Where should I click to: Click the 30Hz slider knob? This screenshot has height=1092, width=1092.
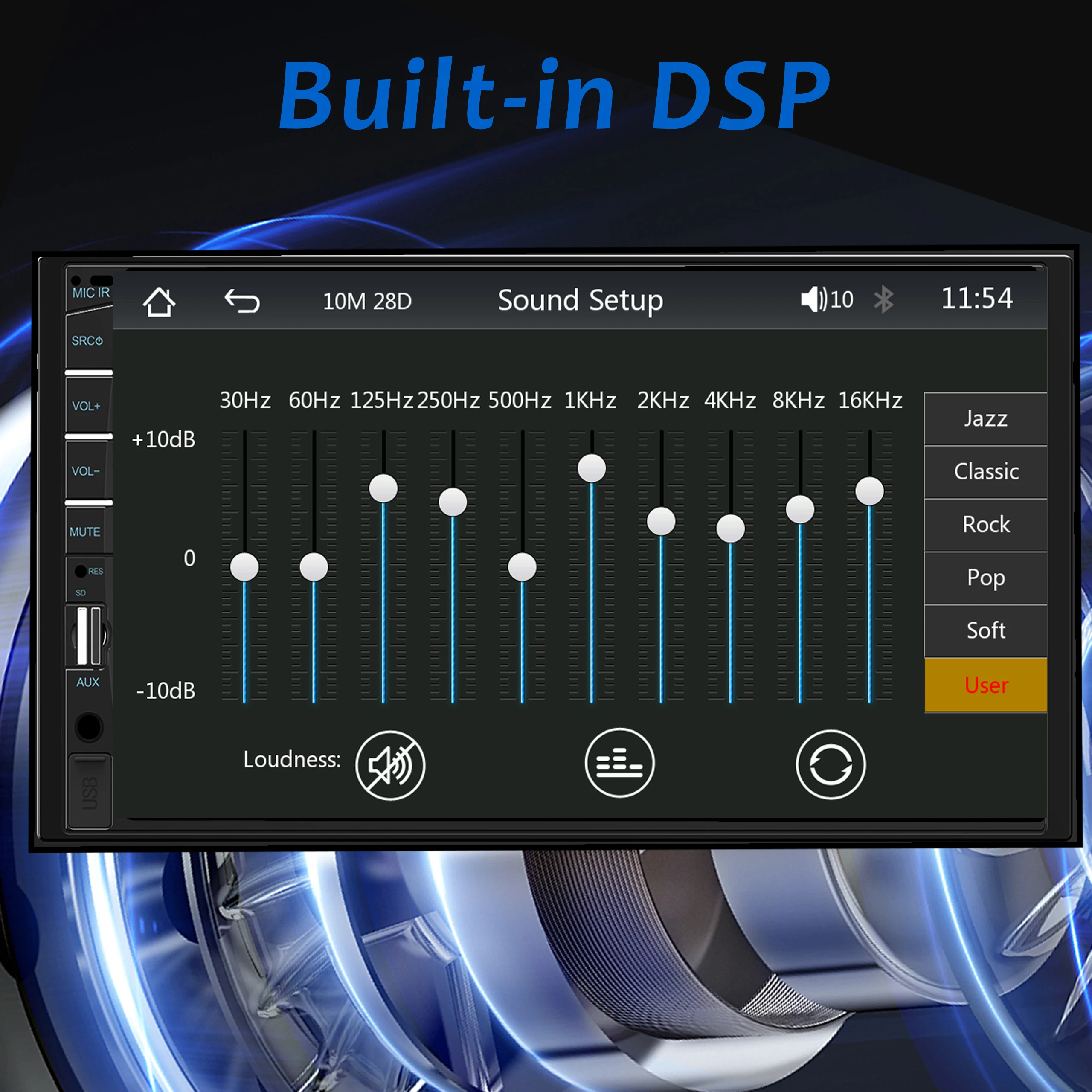click(245, 567)
